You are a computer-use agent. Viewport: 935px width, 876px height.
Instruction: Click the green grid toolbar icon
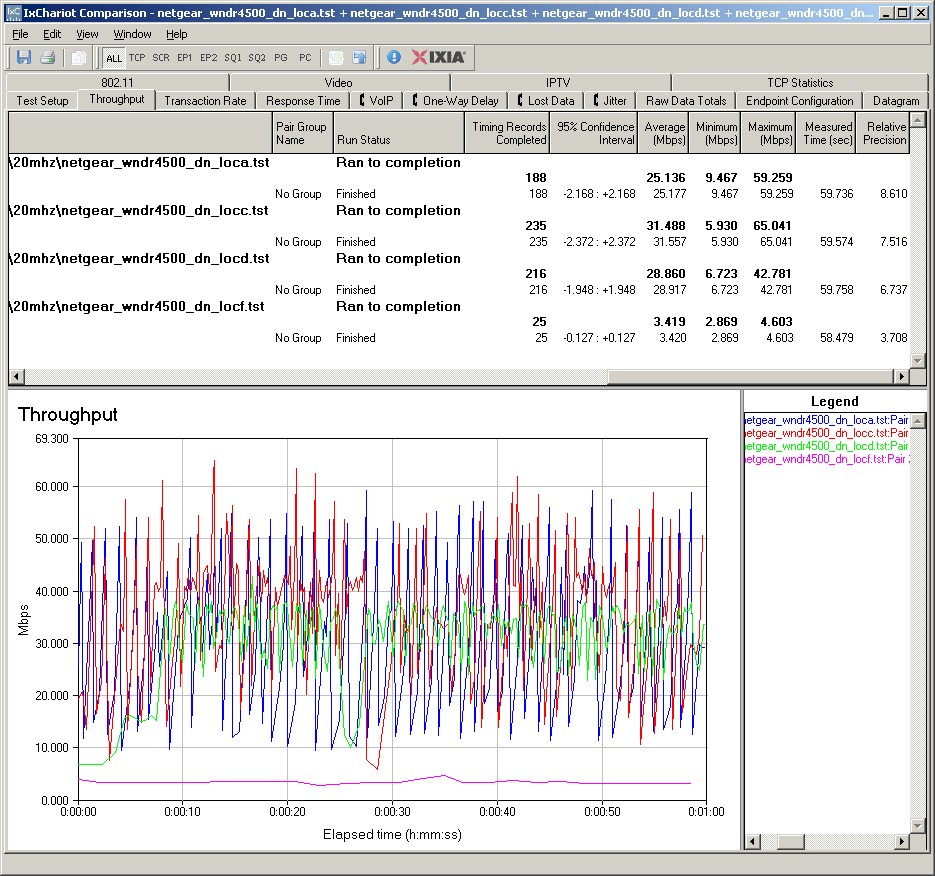[x=336, y=57]
